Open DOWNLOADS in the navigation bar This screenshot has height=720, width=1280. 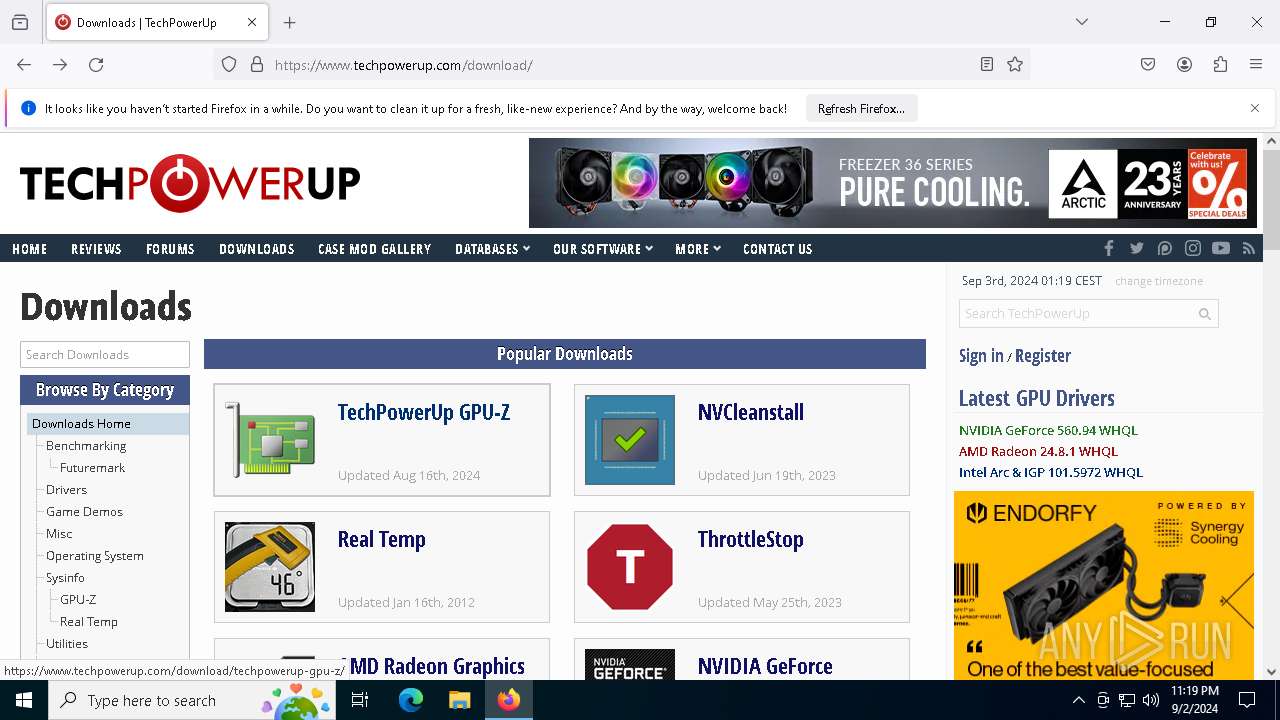coord(257,249)
